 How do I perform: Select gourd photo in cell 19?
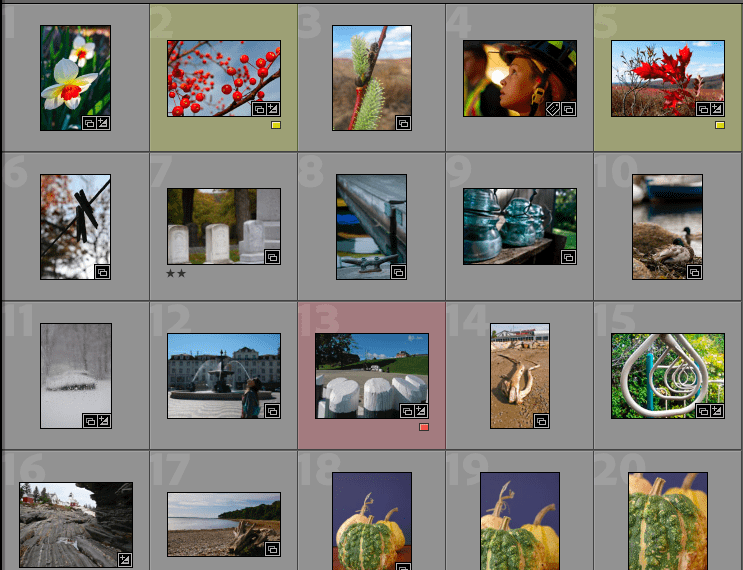tap(520, 521)
